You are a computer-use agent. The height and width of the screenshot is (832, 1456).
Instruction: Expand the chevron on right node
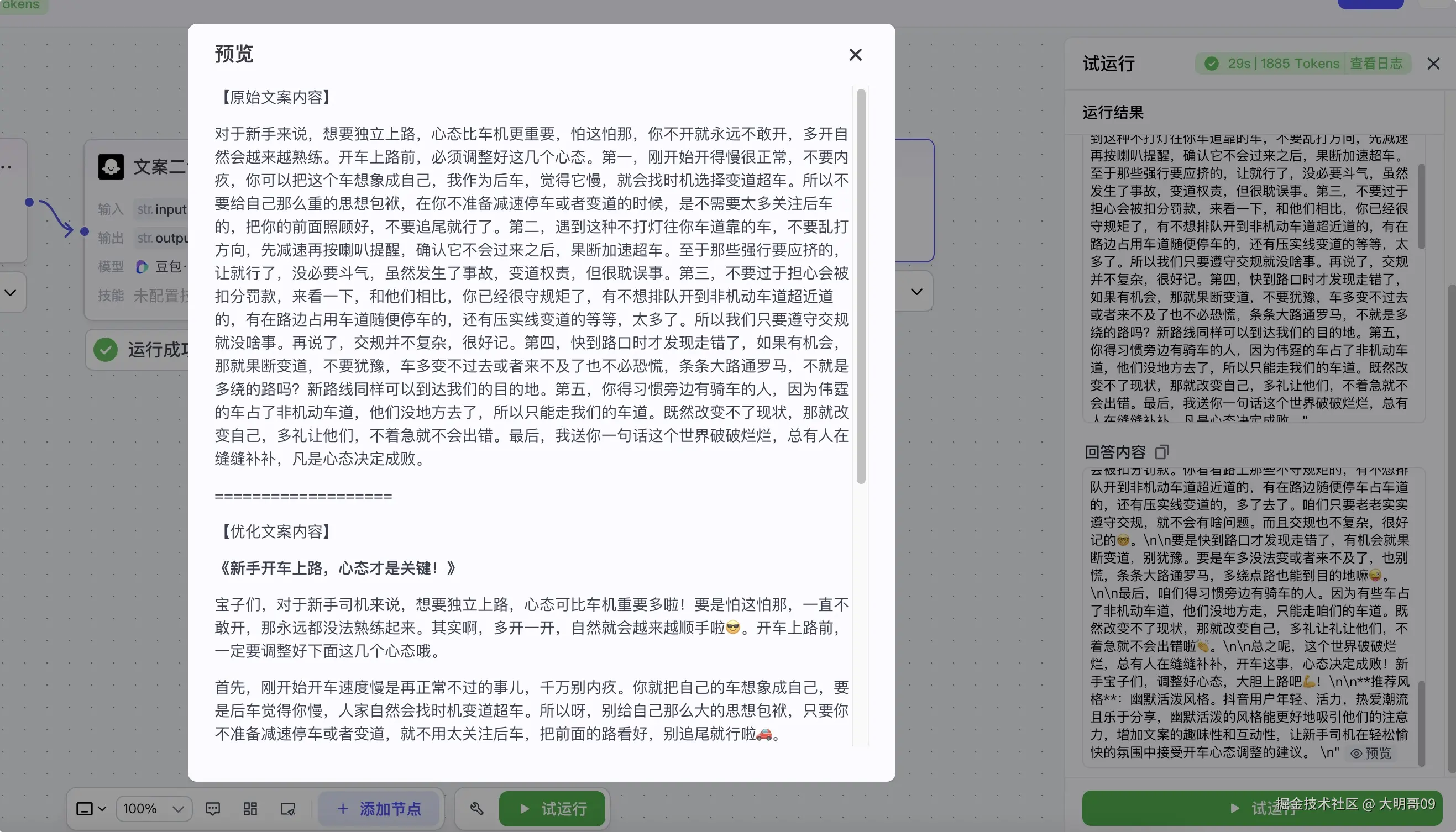pos(916,292)
